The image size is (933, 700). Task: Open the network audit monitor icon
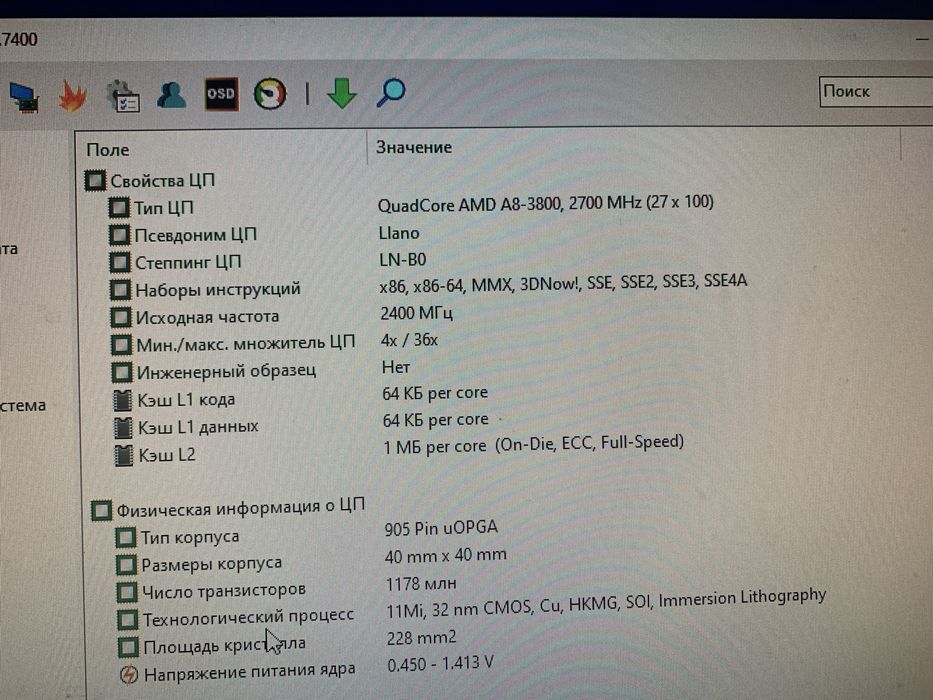pos(24,97)
